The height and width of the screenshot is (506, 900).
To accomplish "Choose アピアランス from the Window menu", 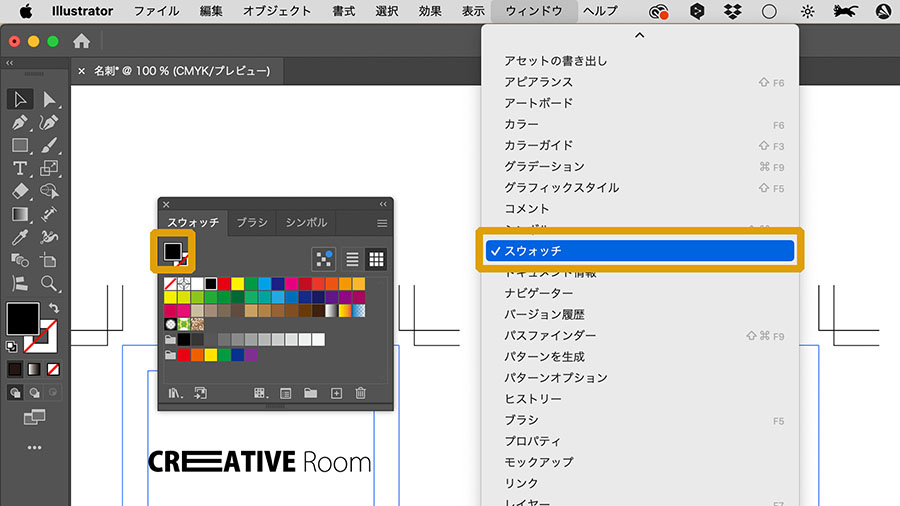I will pos(639,82).
